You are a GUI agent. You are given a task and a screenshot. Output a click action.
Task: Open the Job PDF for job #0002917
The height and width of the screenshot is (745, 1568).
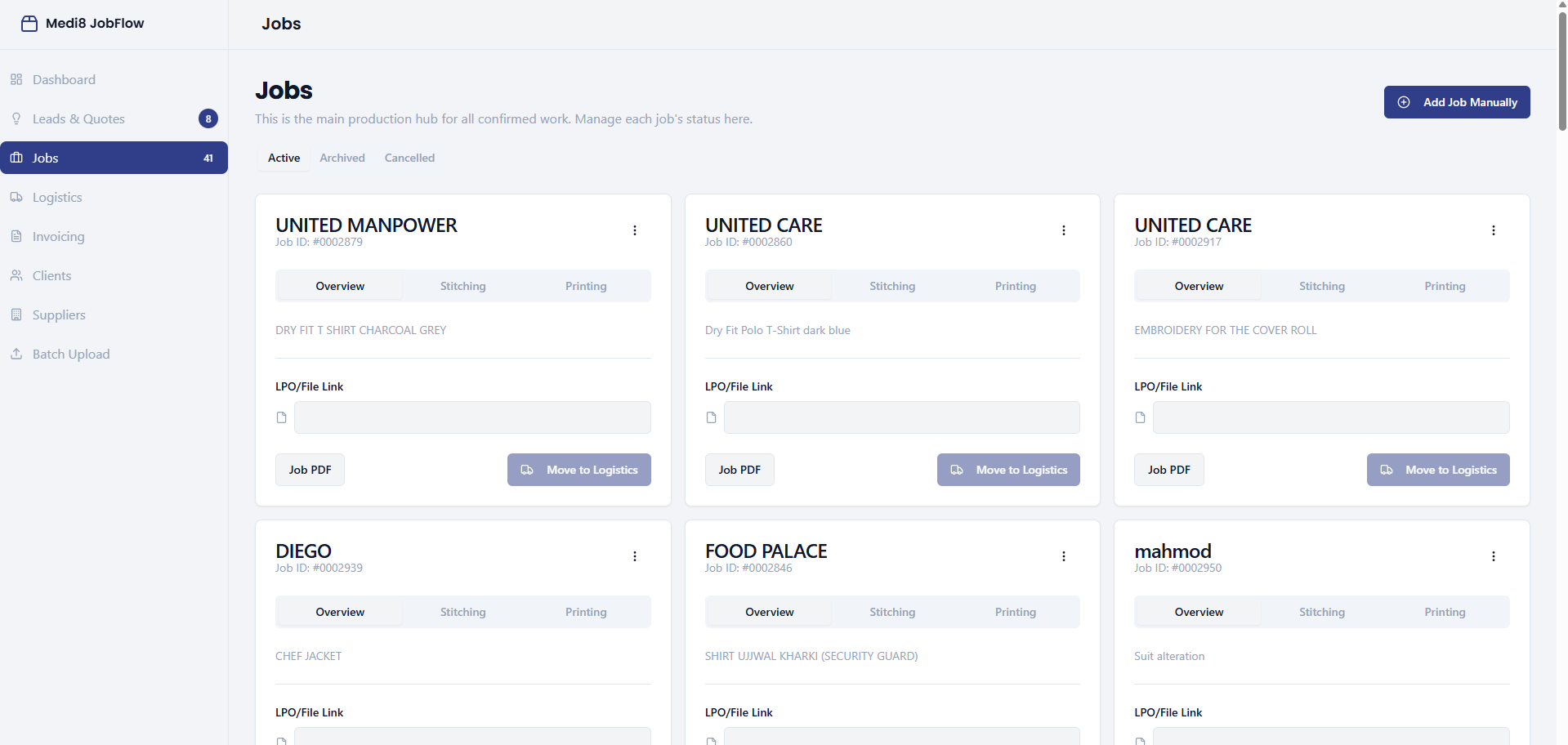(1168, 470)
